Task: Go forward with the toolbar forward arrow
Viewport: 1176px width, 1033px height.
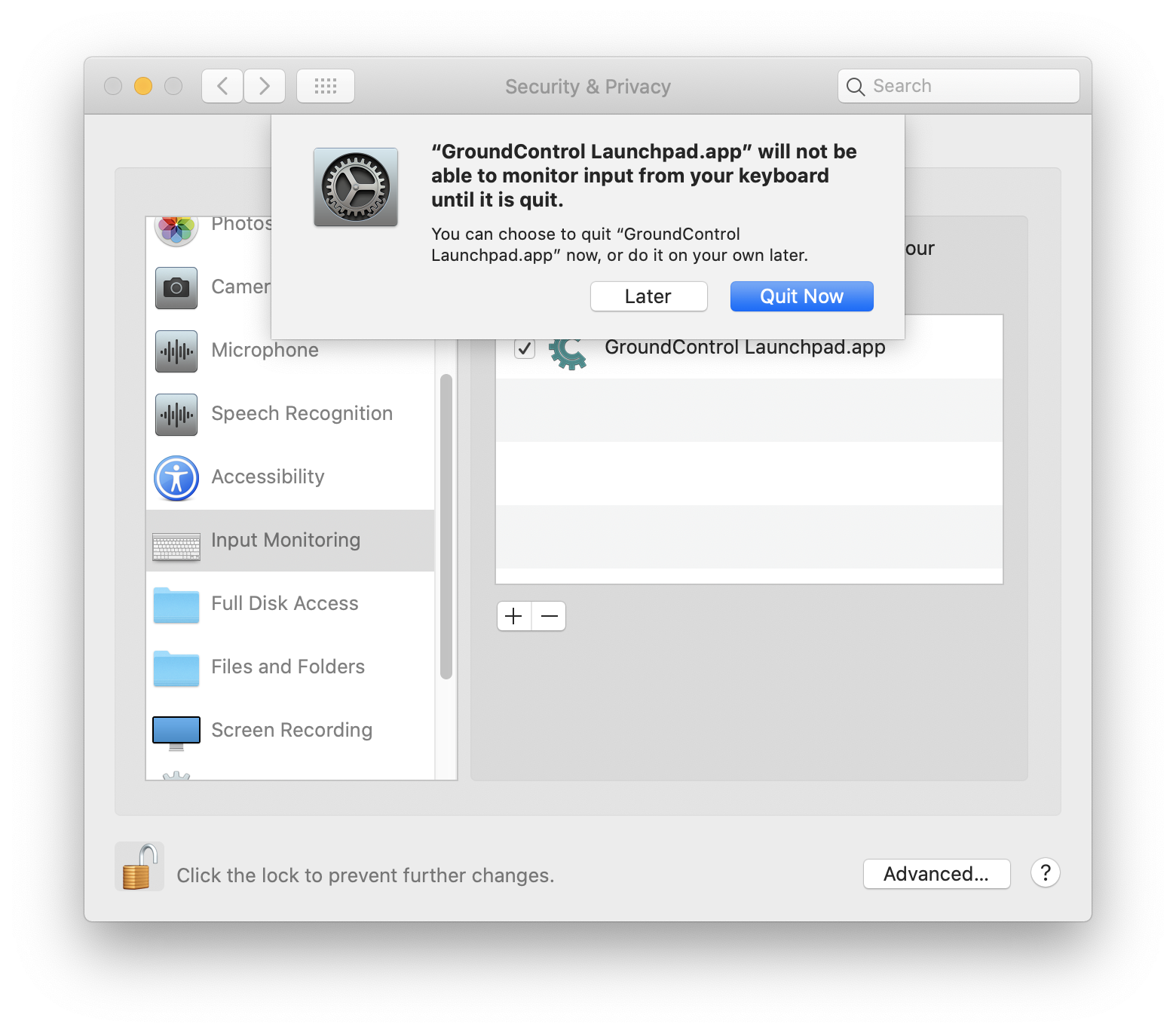Action: (265, 86)
